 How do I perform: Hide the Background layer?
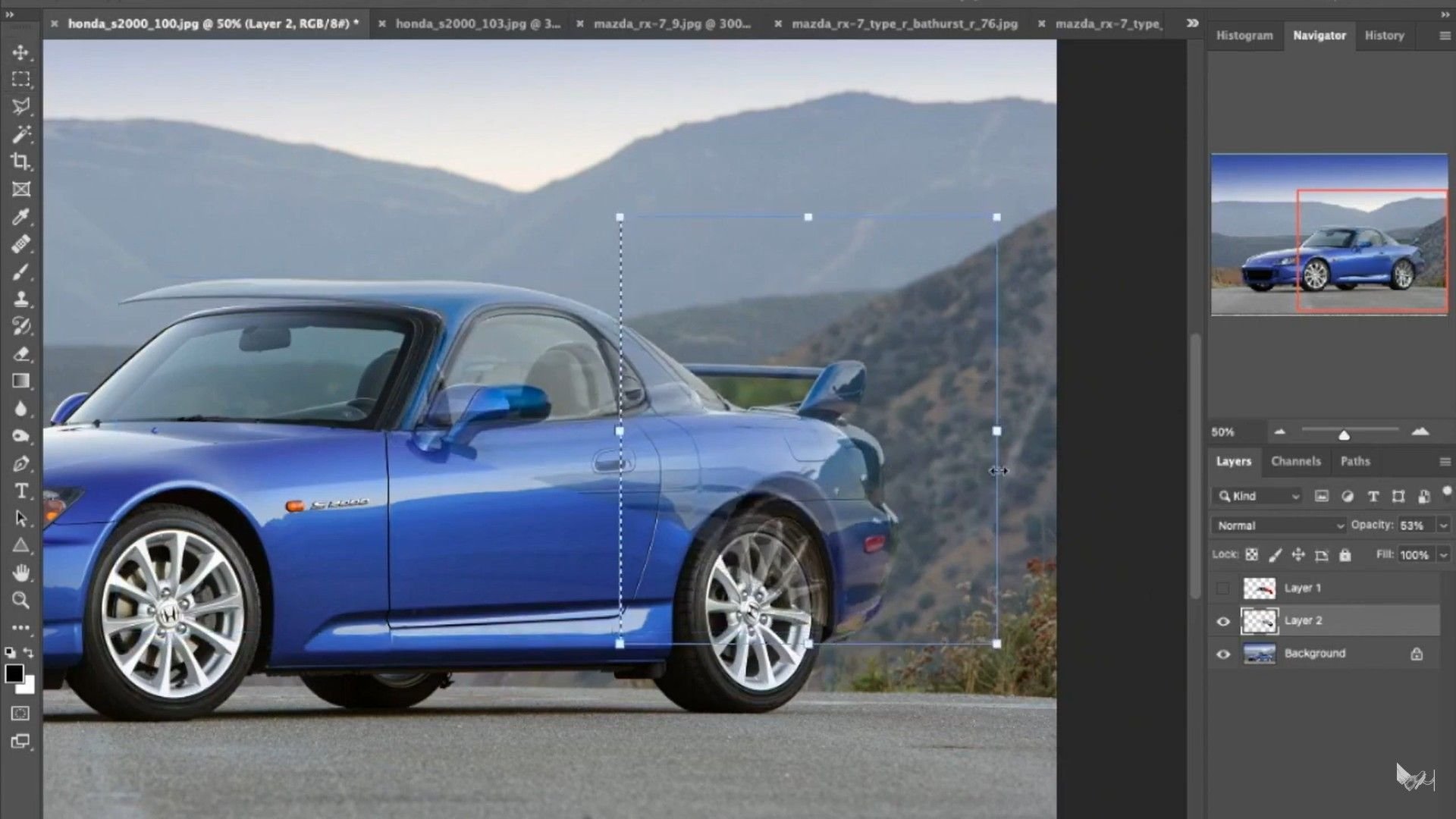click(1223, 653)
